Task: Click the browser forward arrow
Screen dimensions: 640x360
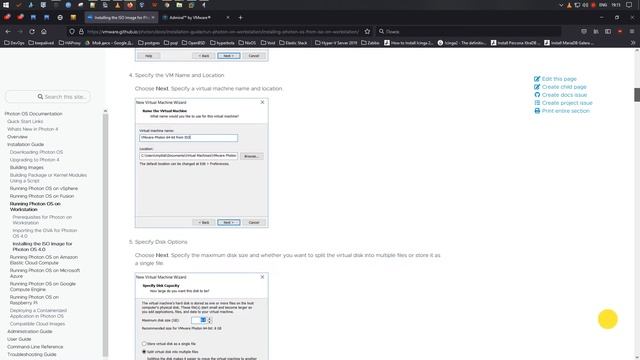Action: (x=20, y=31)
